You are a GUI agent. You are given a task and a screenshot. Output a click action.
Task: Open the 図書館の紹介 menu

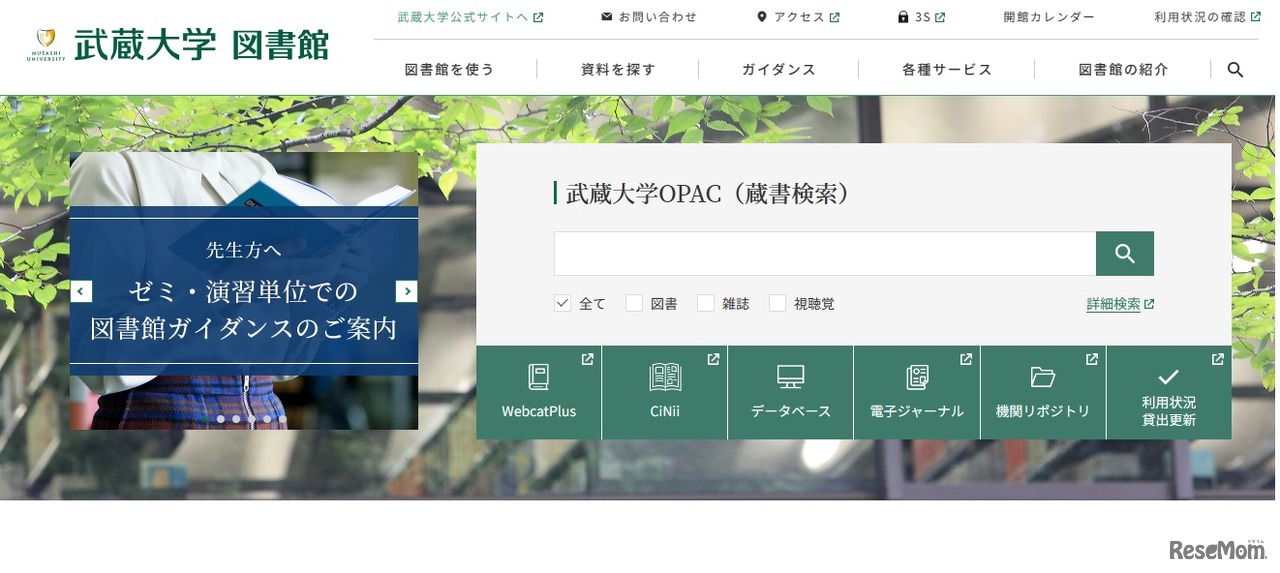click(1123, 69)
